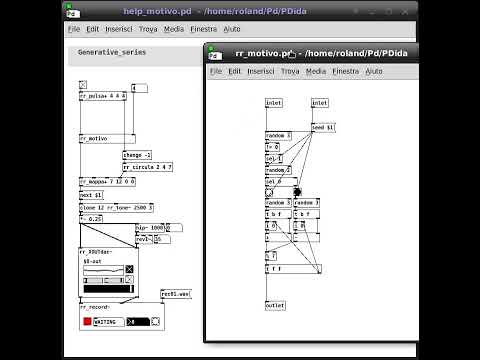Image resolution: width=480 pixels, height=360 pixels.
Task: Click the WAITING status box in rr_record~
Action: (x=109, y=322)
